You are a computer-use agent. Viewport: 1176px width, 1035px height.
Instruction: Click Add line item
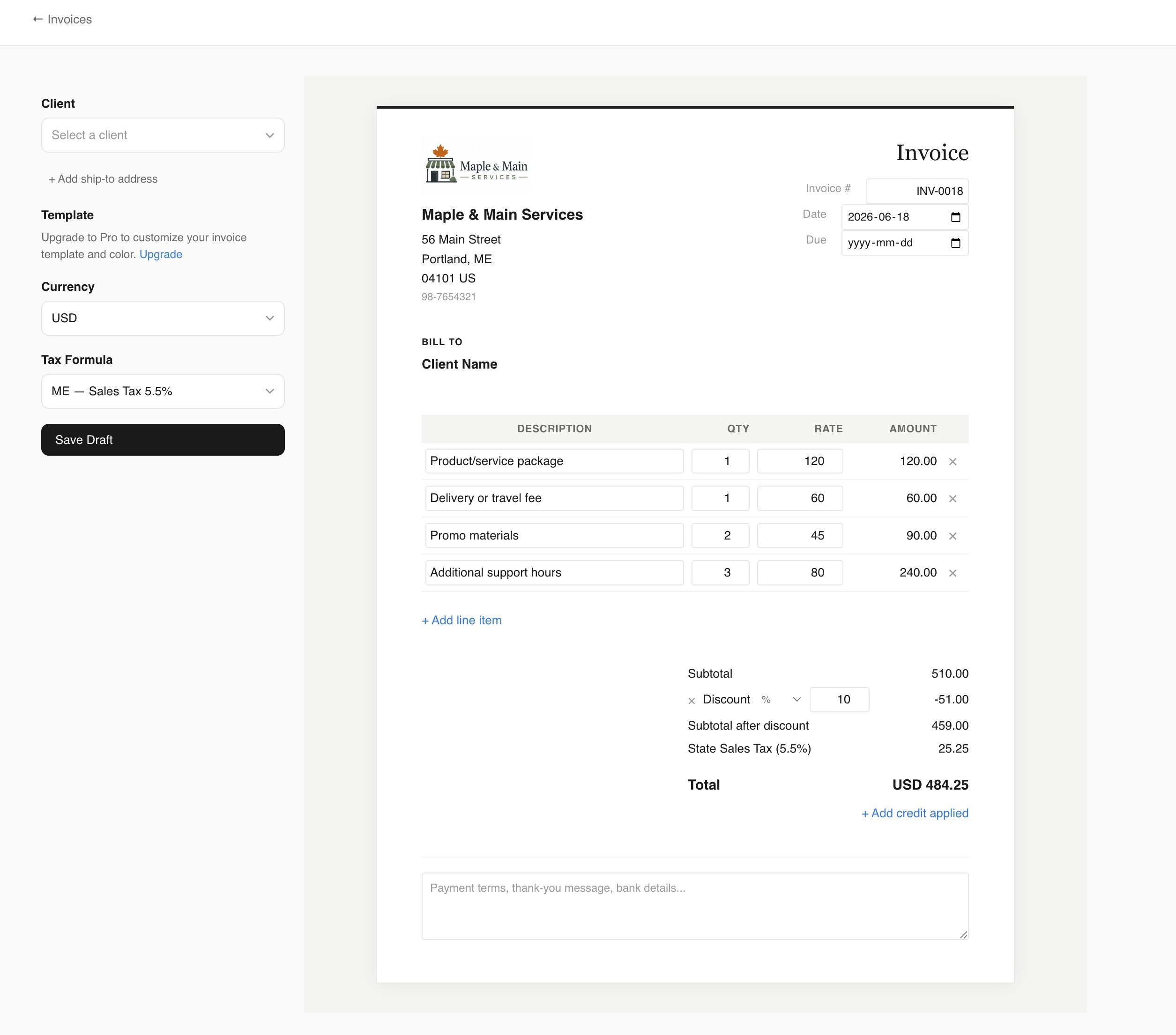[461, 621]
